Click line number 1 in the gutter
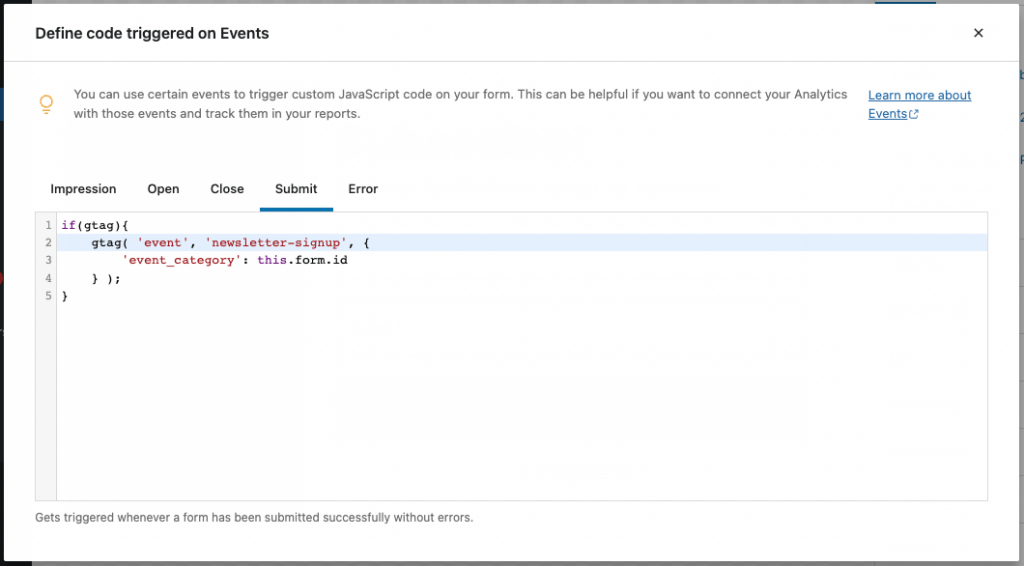 pyautogui.click(x=47, y=225)
